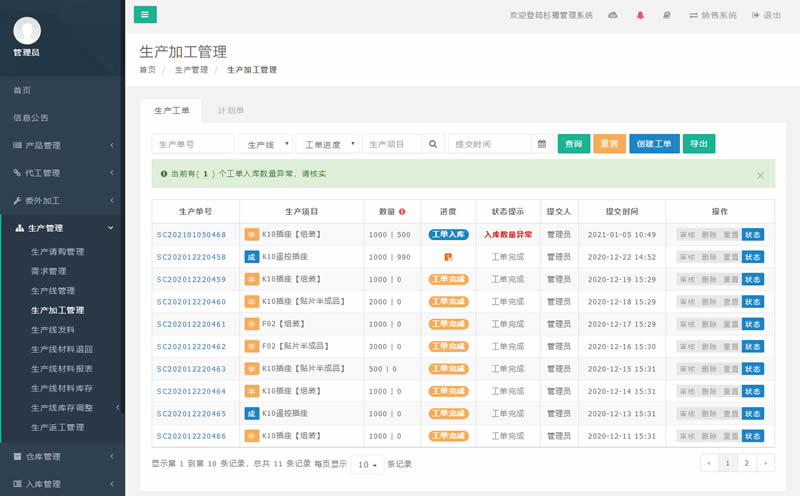The width and height of the screenshot is (800, 496).
Task: Click 状态 button for SC202012220460
Action: [x=753, y=302]
